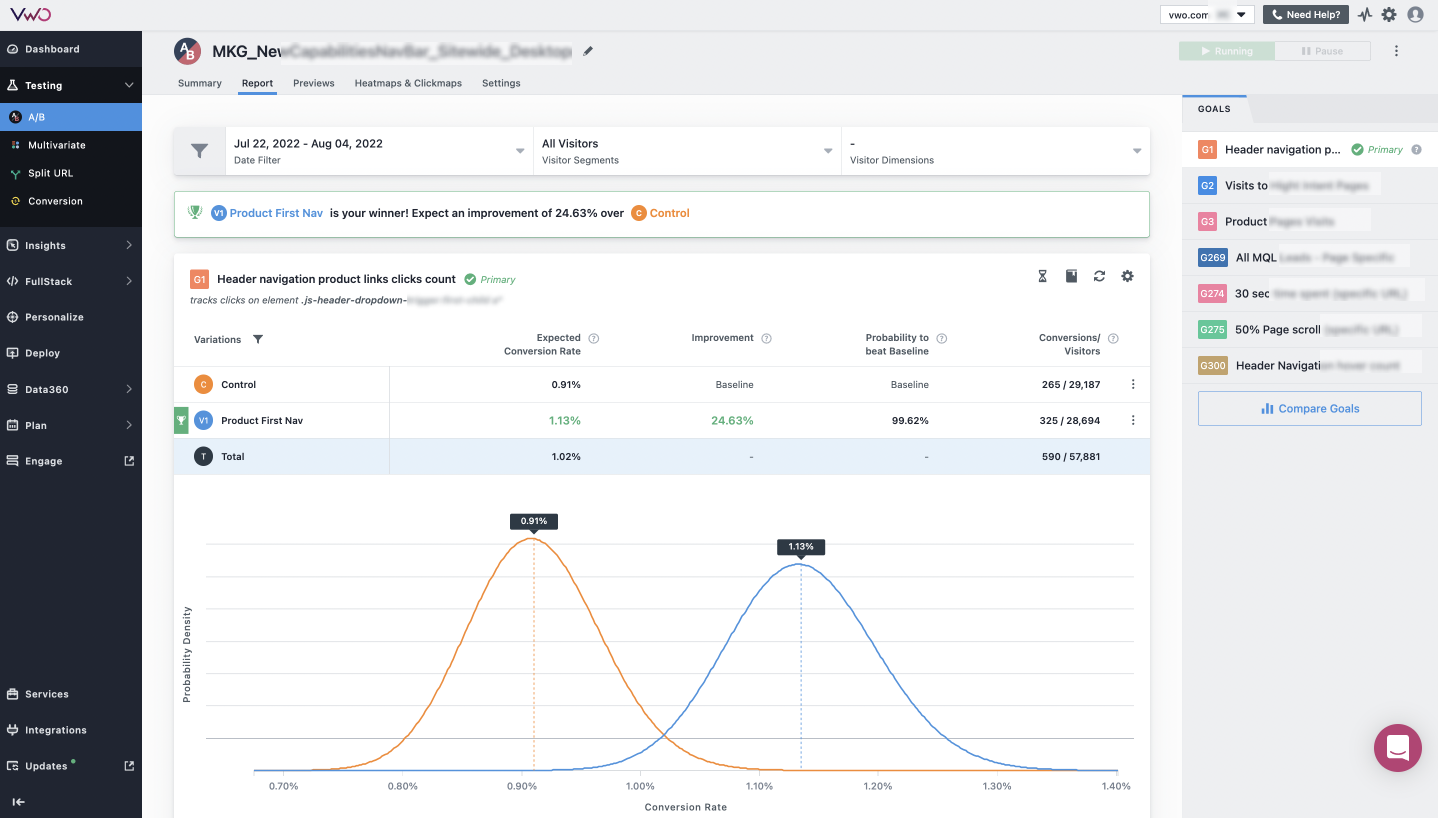Open the Conversion testing section
1438x818 pixels.
[54, 200]
